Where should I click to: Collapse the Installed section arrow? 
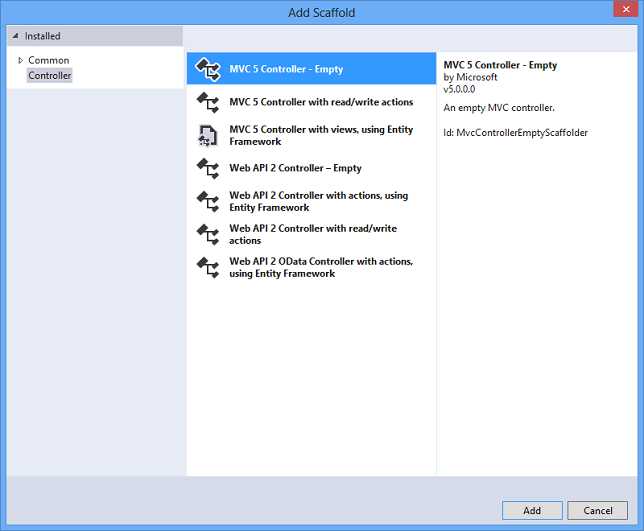tap(15, 36)
